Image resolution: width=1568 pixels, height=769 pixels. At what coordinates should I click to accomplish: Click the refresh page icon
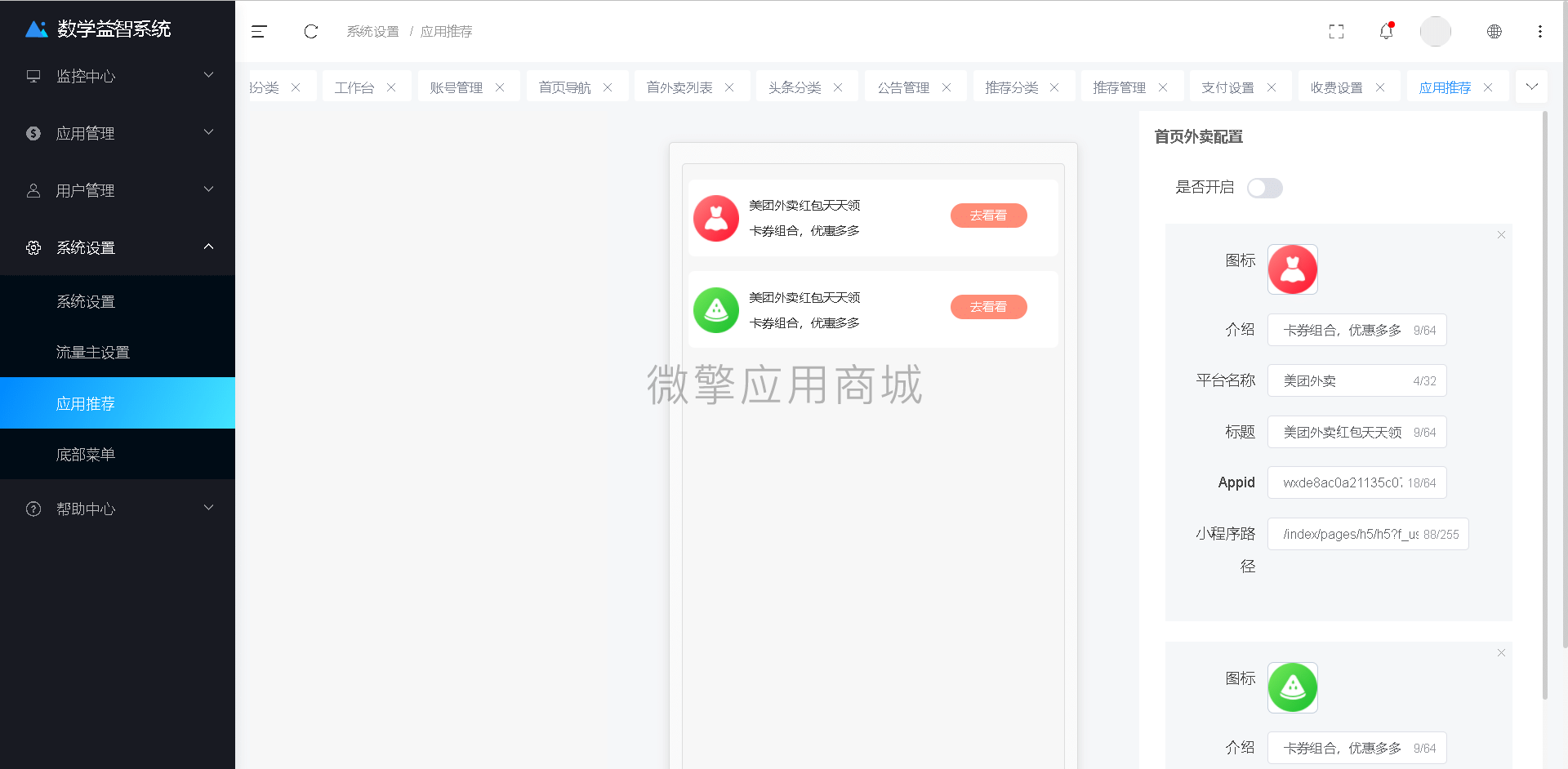pos(311,32)
